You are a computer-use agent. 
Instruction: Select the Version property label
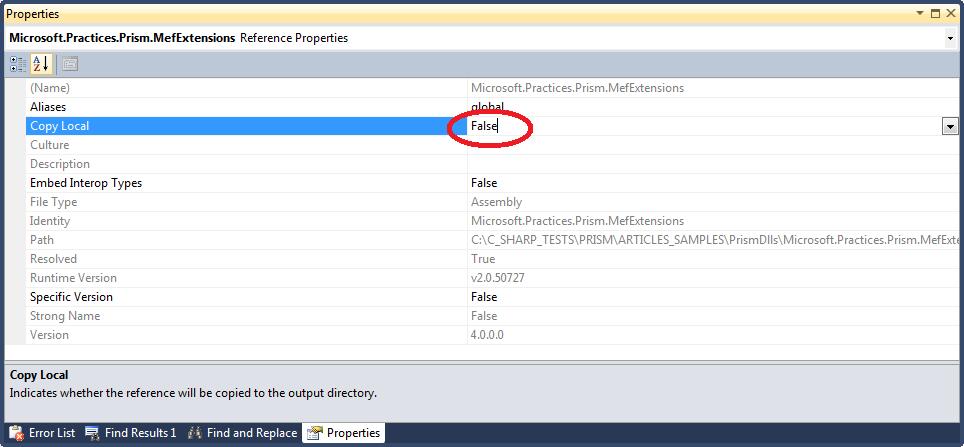[50, 335]
